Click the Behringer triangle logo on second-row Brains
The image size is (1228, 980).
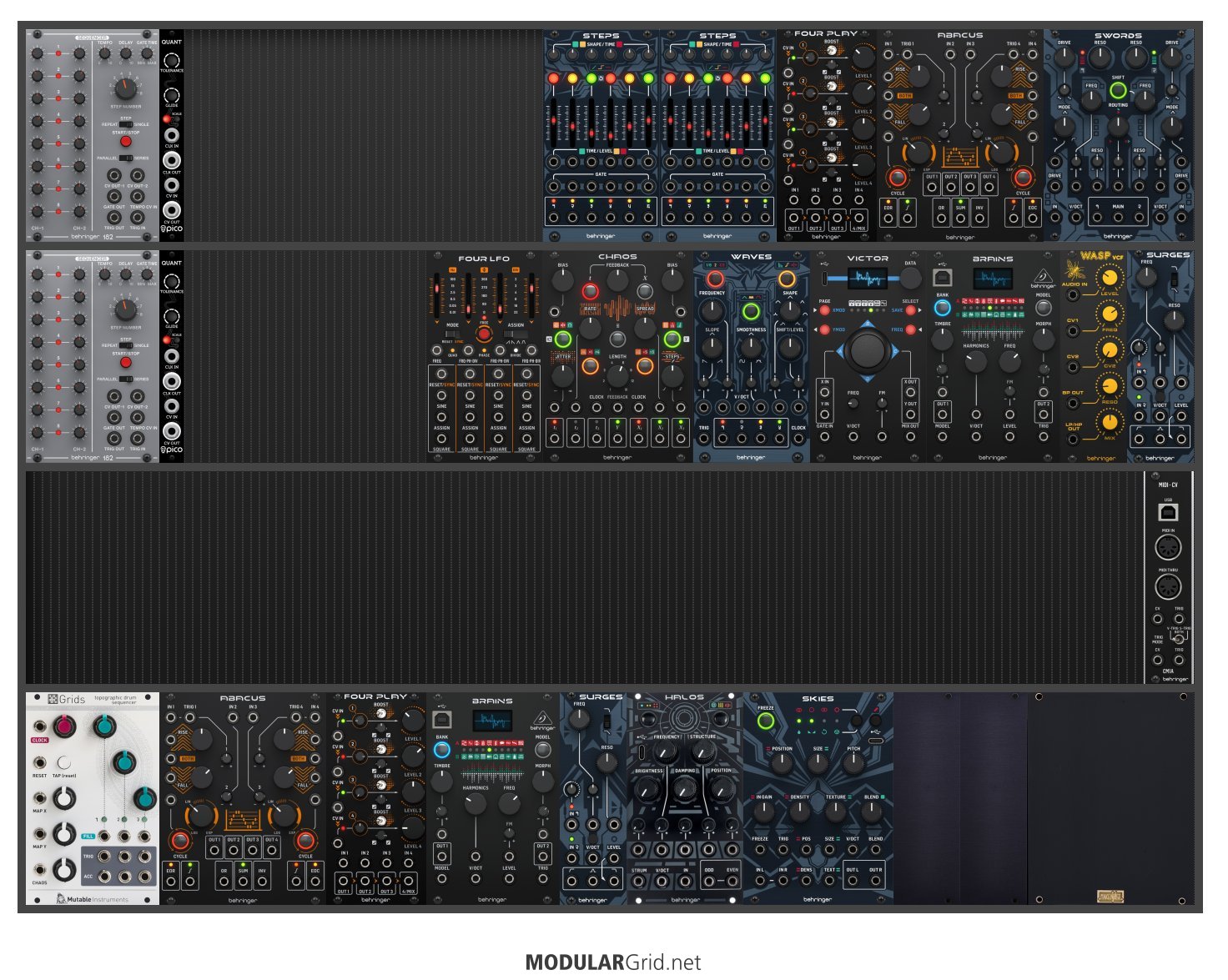pyautogui.click(x=1043, y=276)
